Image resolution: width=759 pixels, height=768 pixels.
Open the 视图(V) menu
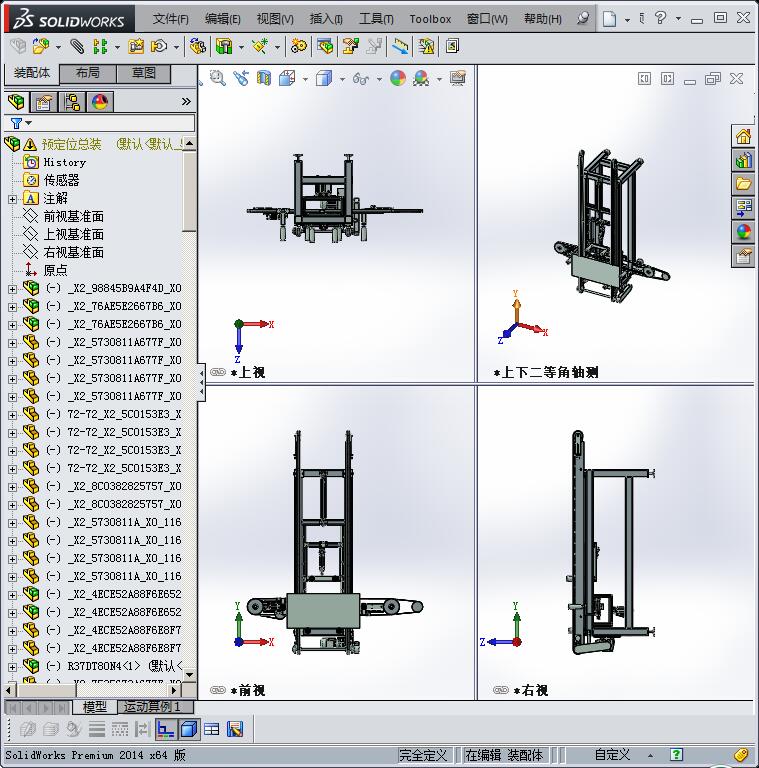pyautogui.click(x=275, y=19)
